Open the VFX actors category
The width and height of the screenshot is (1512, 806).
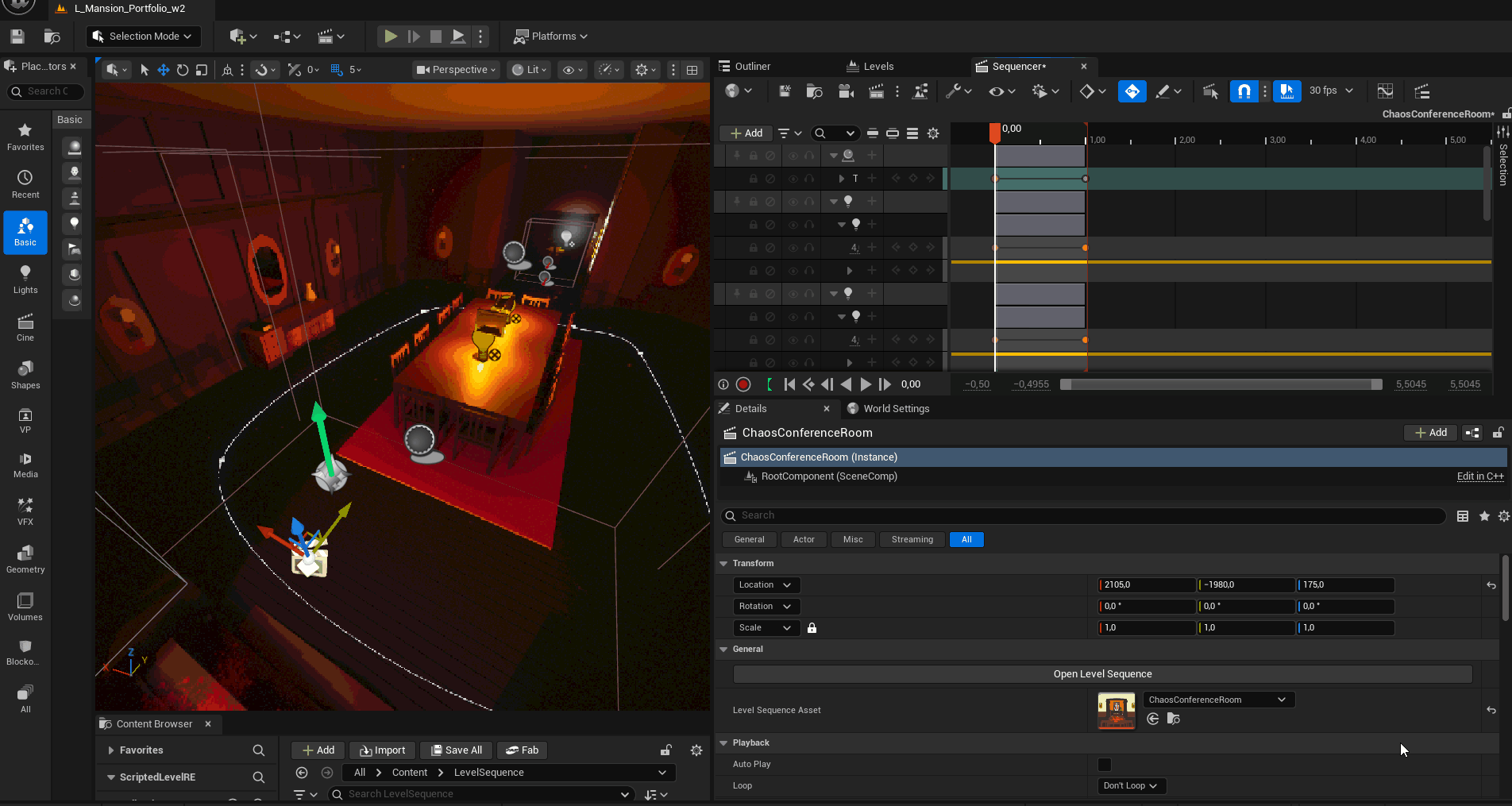[25, 511]
